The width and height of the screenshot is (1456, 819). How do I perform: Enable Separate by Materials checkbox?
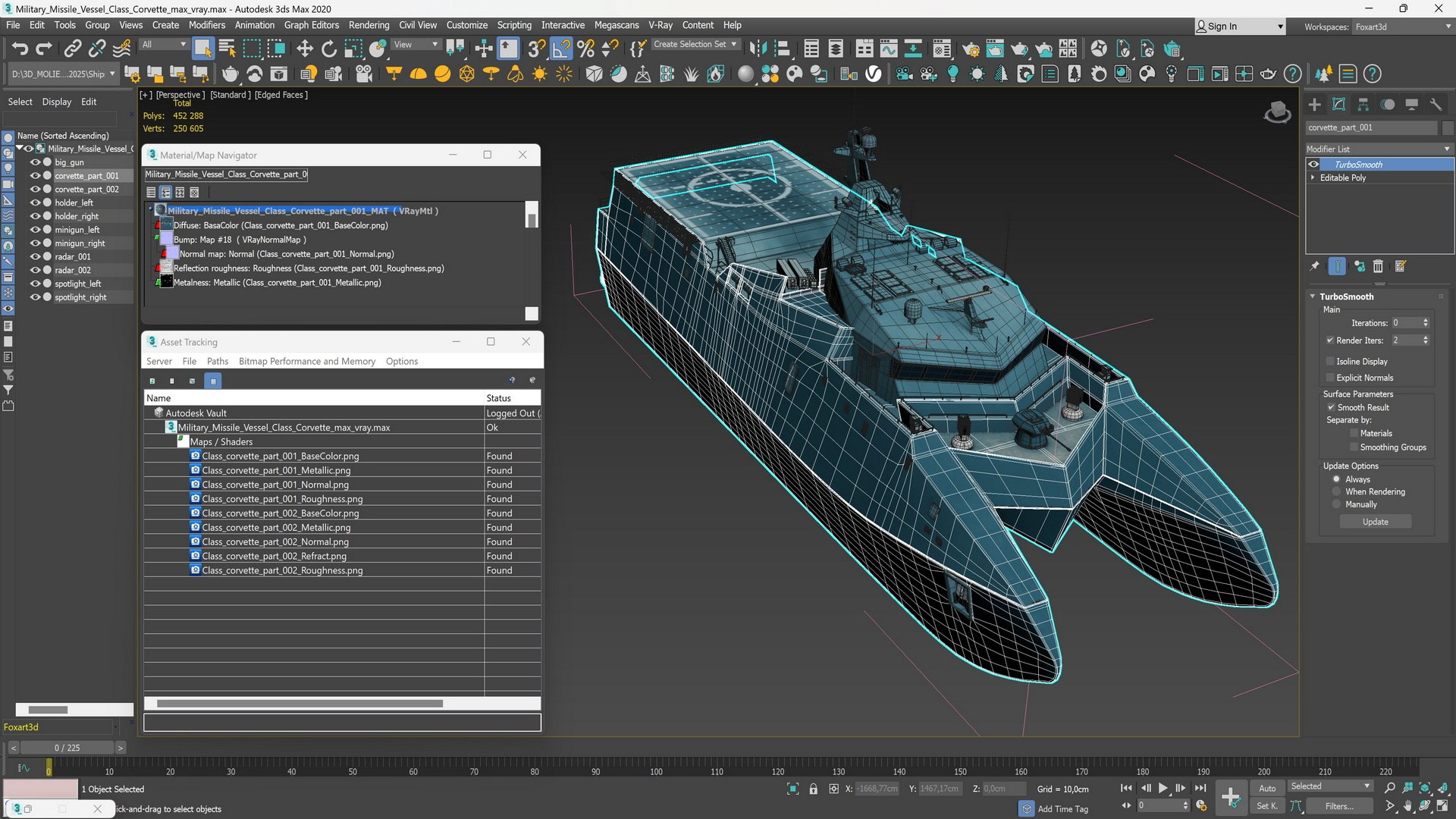point(1354,434)
